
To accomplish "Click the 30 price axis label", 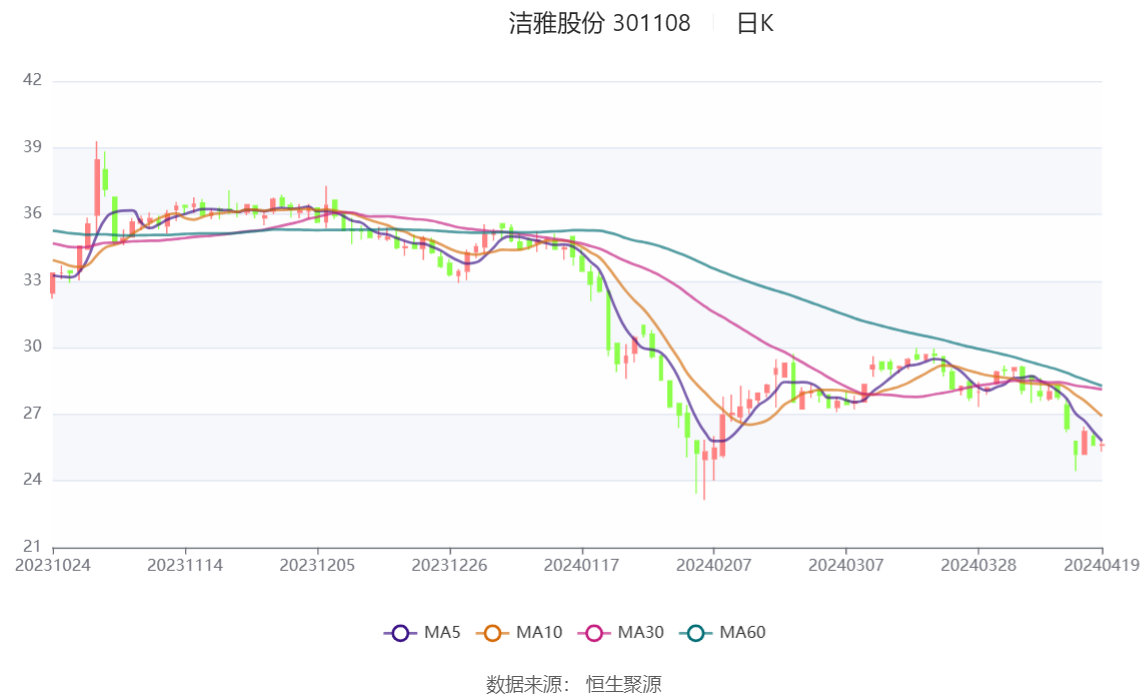I will pos(32,346).
